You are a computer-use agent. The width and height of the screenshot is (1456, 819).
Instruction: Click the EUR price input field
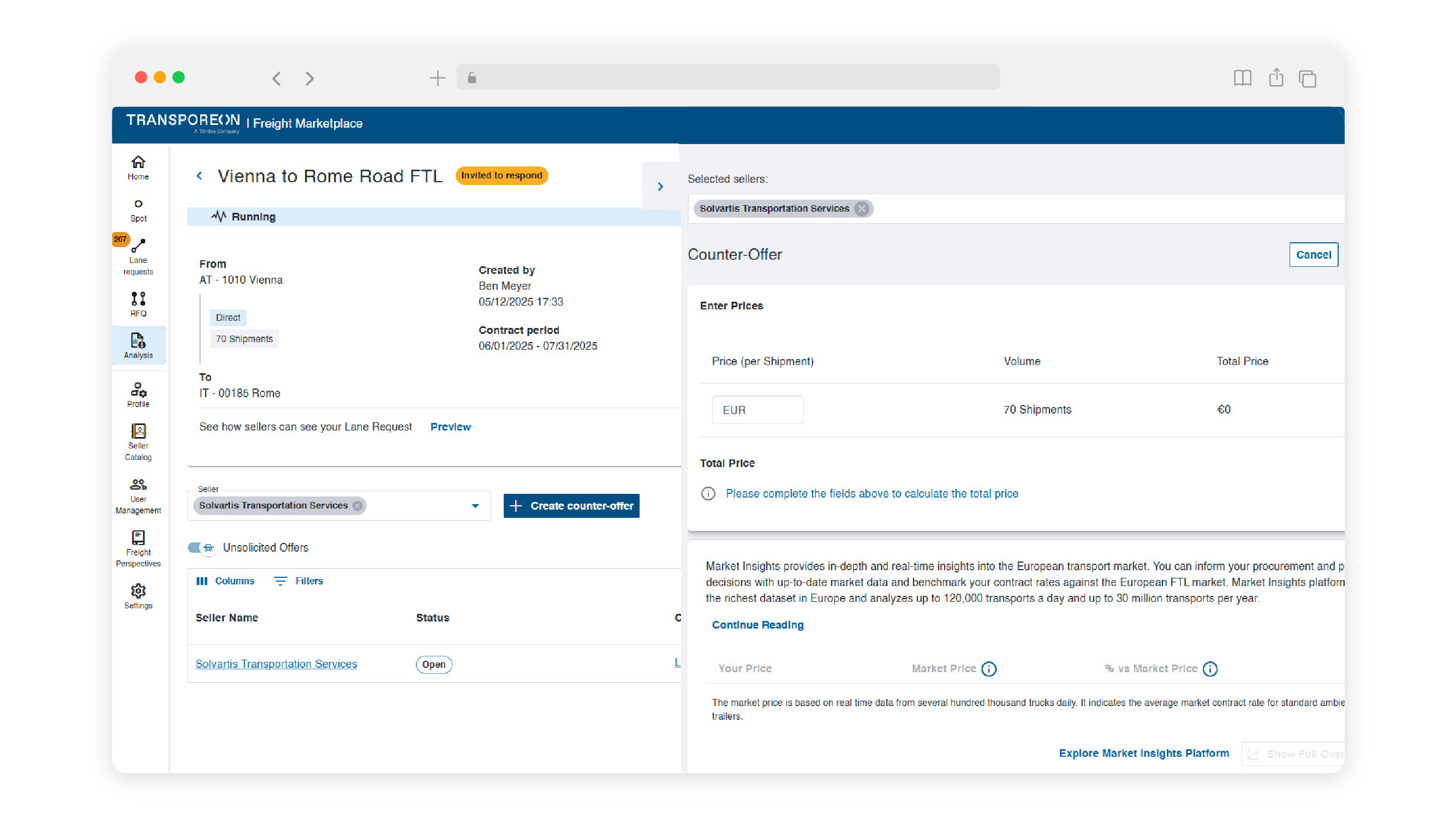coord(757,410)
